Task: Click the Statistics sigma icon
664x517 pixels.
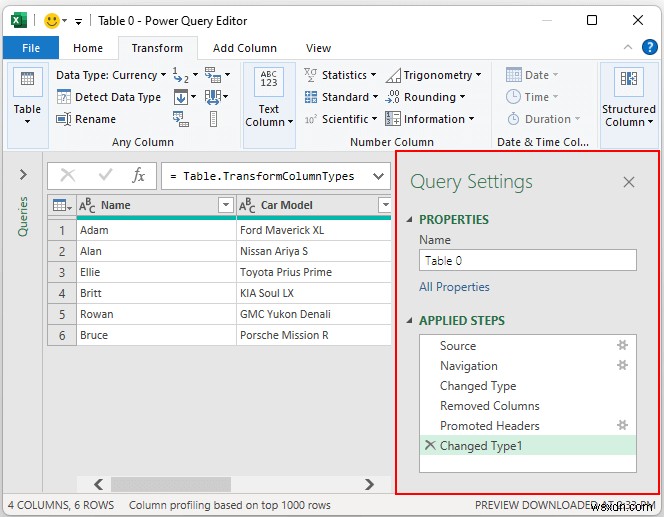Action: tap(310, 75)
